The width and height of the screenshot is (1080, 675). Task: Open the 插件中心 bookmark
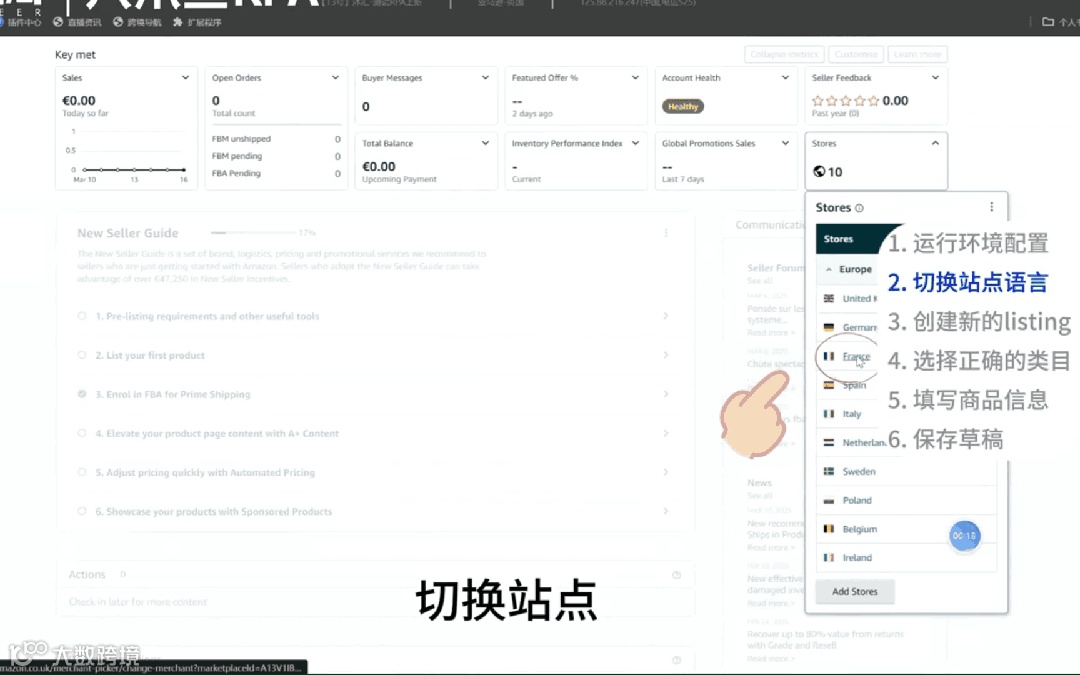pyautogui.click(x=20, y=22)
